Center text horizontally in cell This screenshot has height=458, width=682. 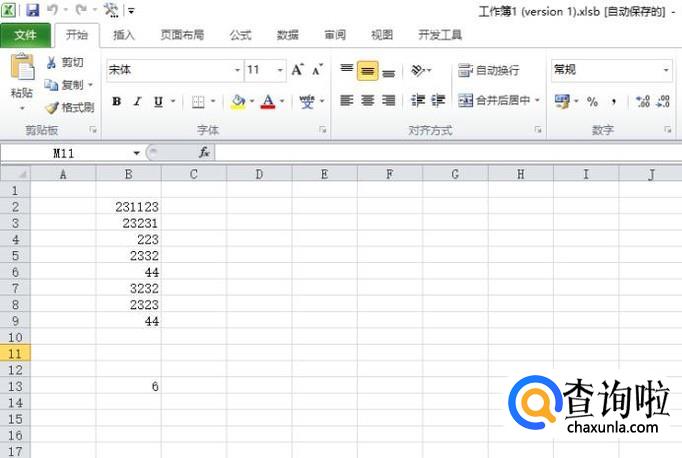tap(368, 100)
